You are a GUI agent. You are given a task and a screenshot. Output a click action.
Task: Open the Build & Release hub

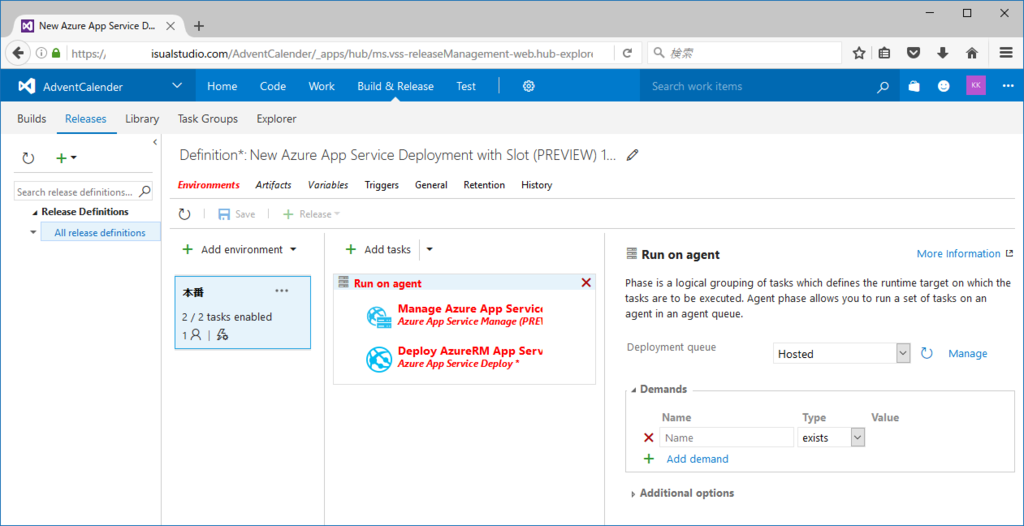(395, 86)
